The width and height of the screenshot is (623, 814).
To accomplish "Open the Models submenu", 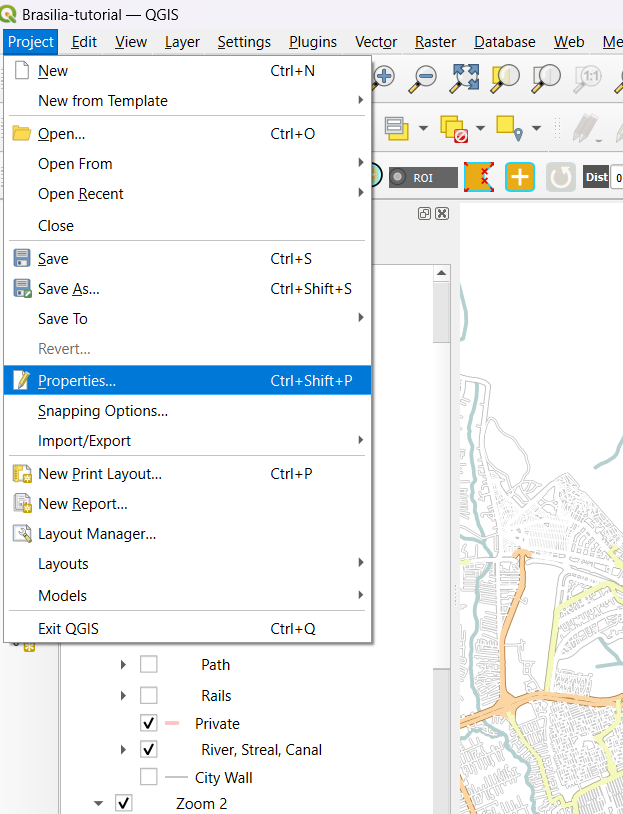I will pos(187,595).
